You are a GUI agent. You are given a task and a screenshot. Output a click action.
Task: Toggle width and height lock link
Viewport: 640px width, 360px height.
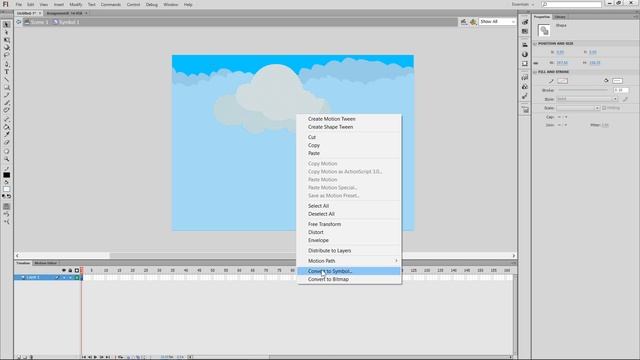click(536, 63)
